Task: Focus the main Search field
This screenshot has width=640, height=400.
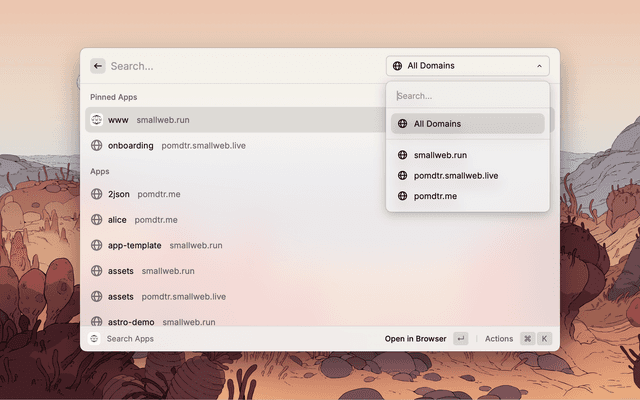Action: (x=240, y=66)
